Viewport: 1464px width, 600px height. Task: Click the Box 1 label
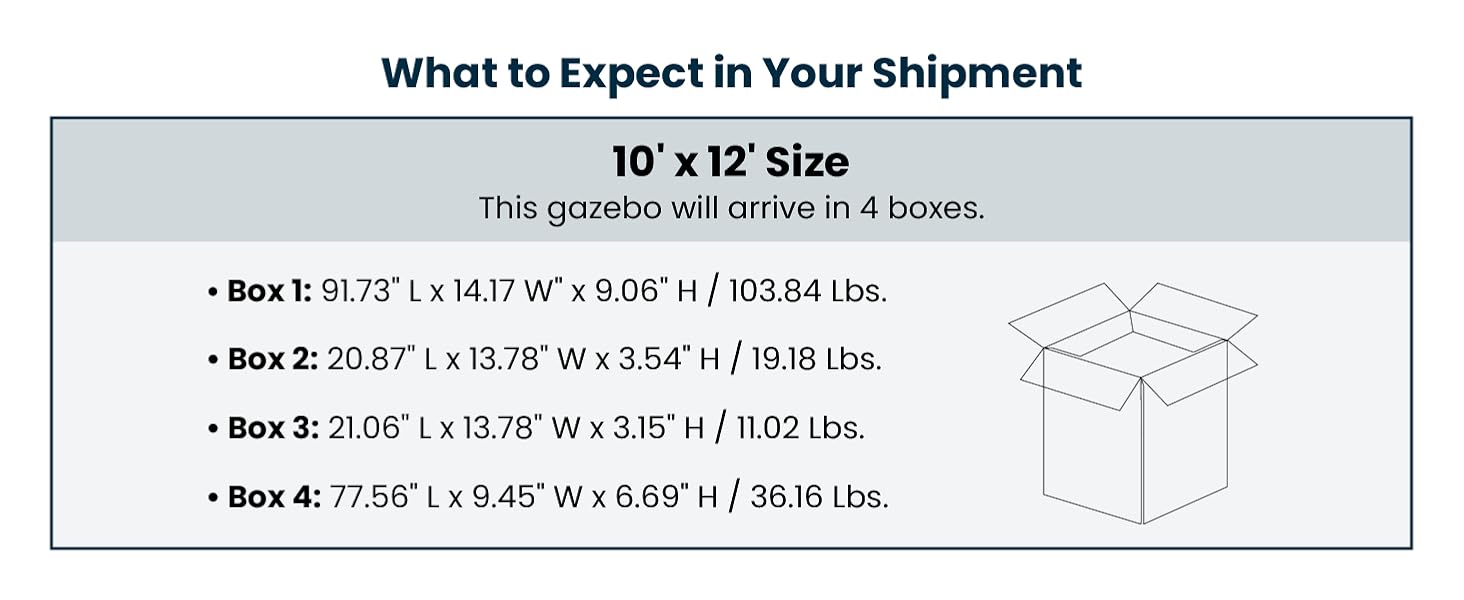(270, 291)
